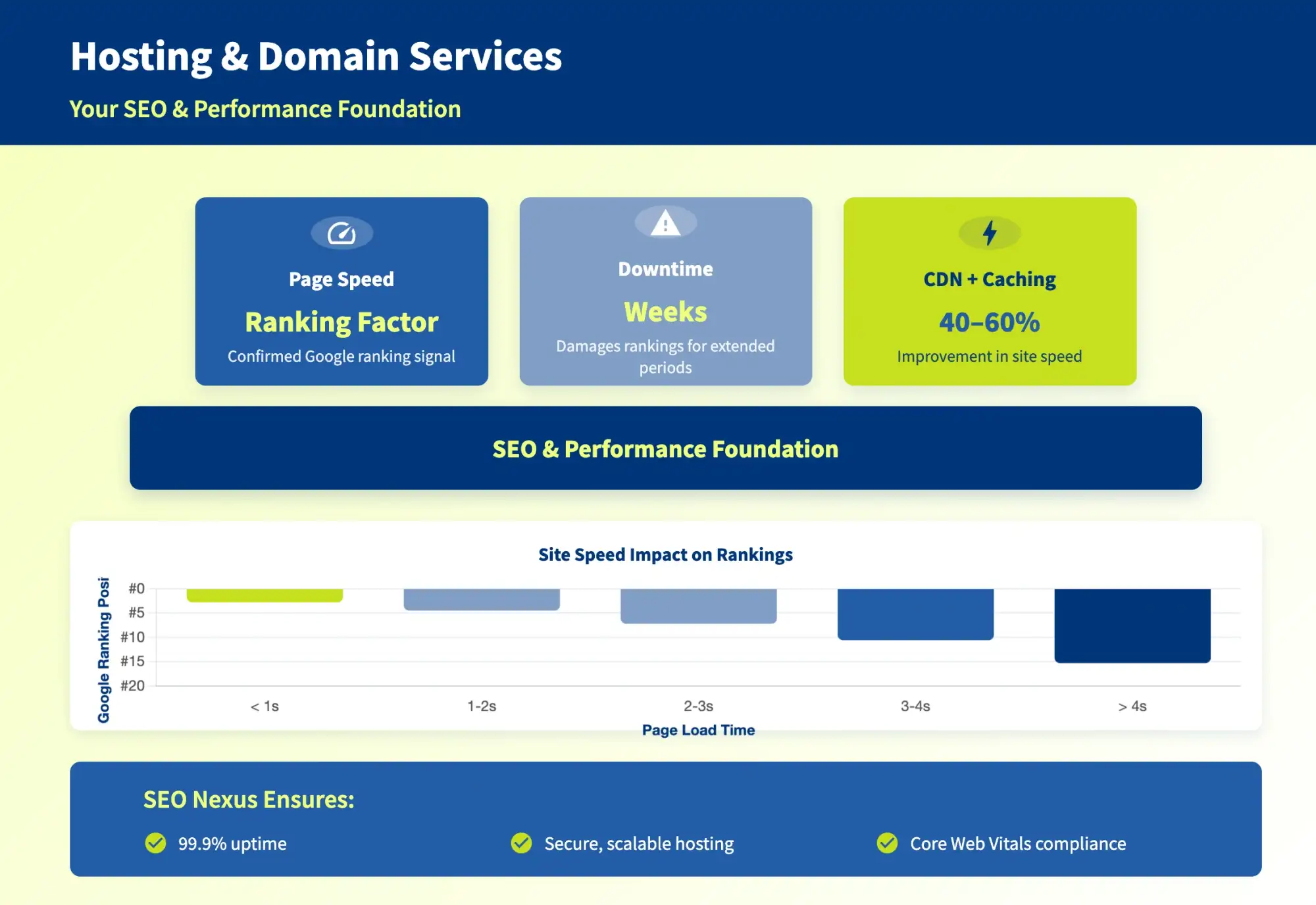1316x905 pixels.
Task: Click the oval badge behind the speedometer icon
Action: tap(342, 233)
